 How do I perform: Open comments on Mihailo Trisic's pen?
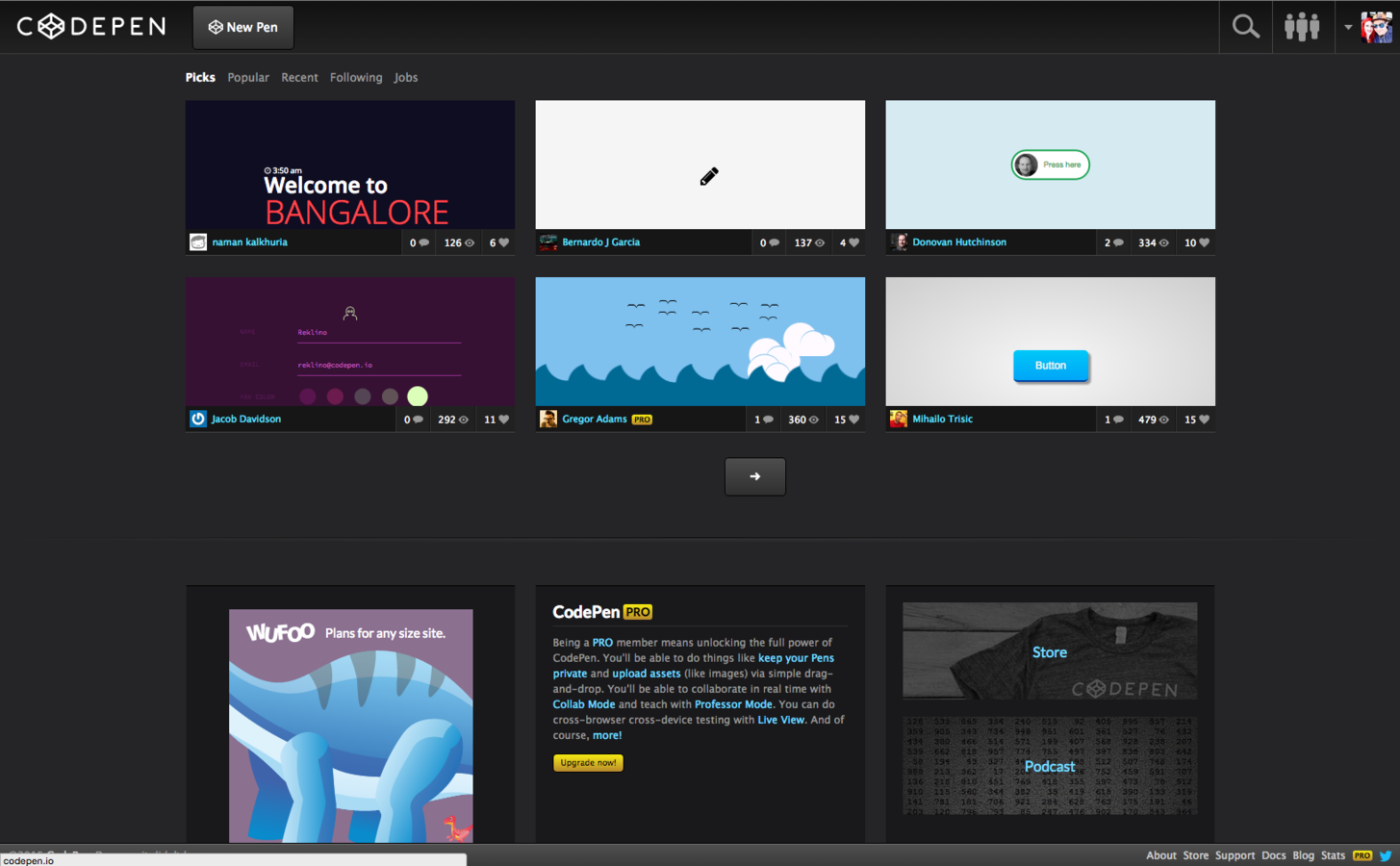click(1113, 420)
